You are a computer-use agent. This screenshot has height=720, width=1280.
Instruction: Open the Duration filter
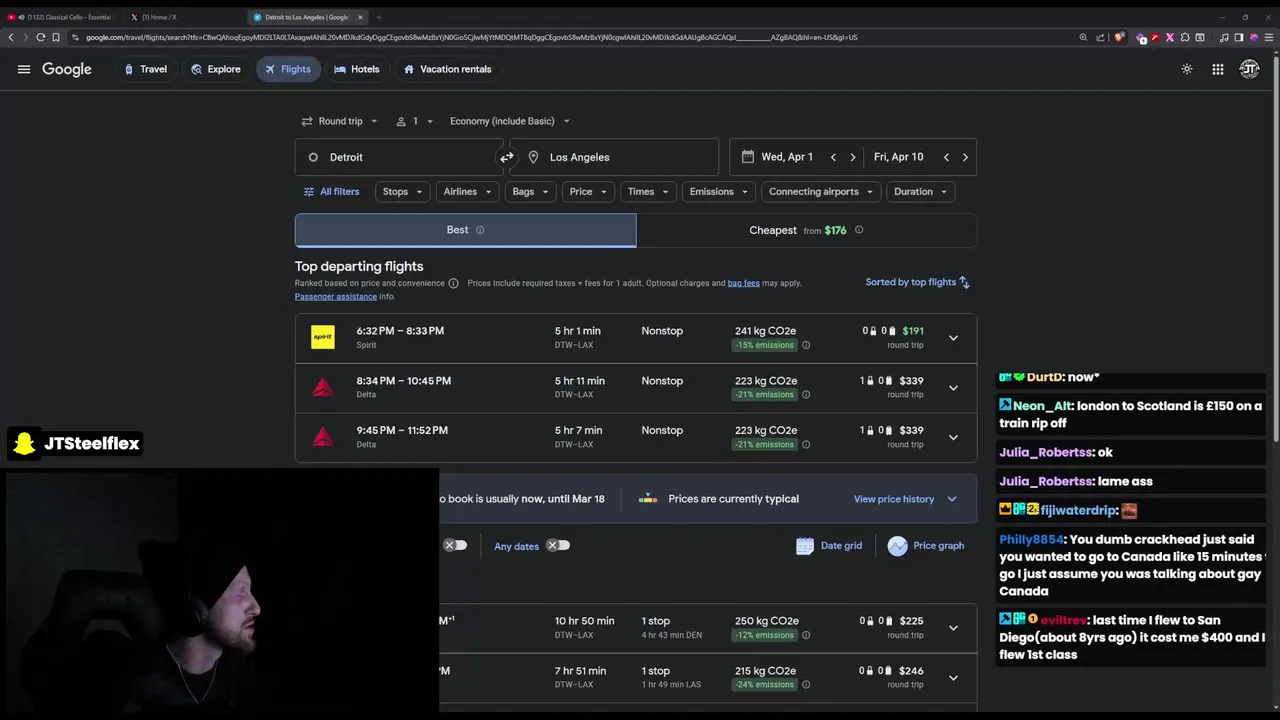pyautogui.click(x=920, y=192)
